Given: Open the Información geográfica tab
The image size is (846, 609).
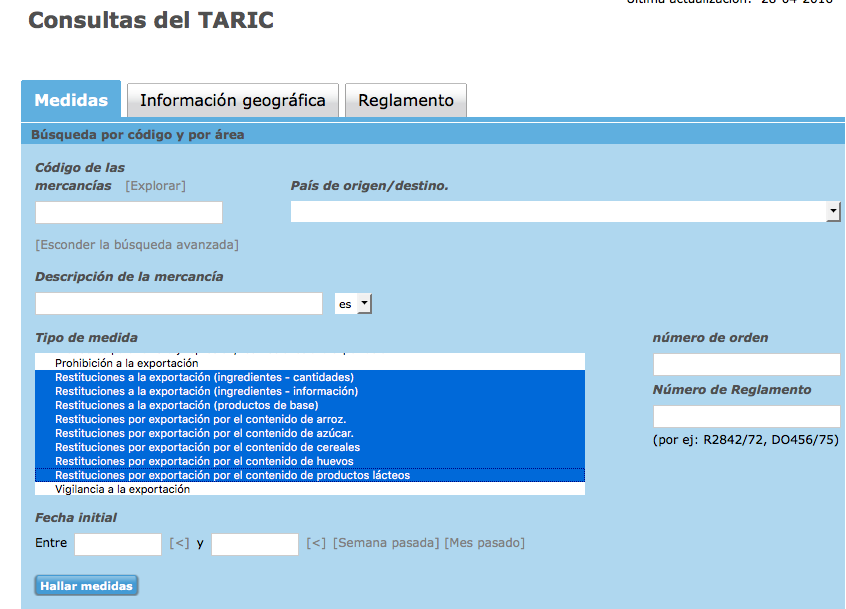Looking at the screenshot, I should (232, 100).
